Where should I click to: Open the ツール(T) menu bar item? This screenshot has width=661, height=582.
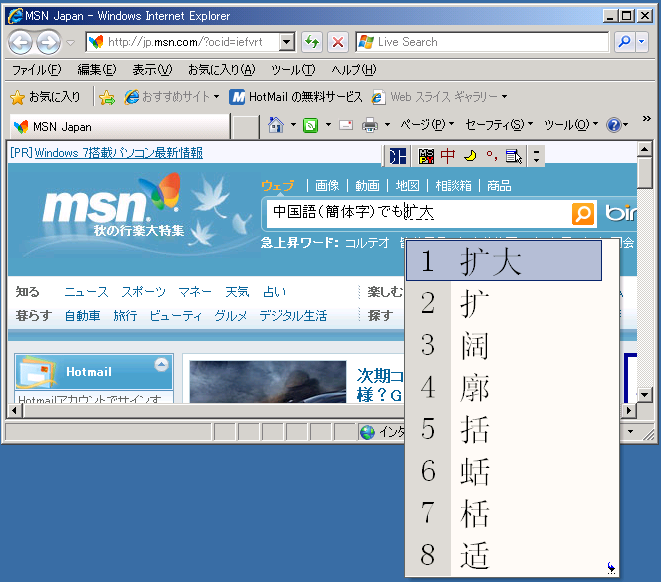(x=293, y=70)
